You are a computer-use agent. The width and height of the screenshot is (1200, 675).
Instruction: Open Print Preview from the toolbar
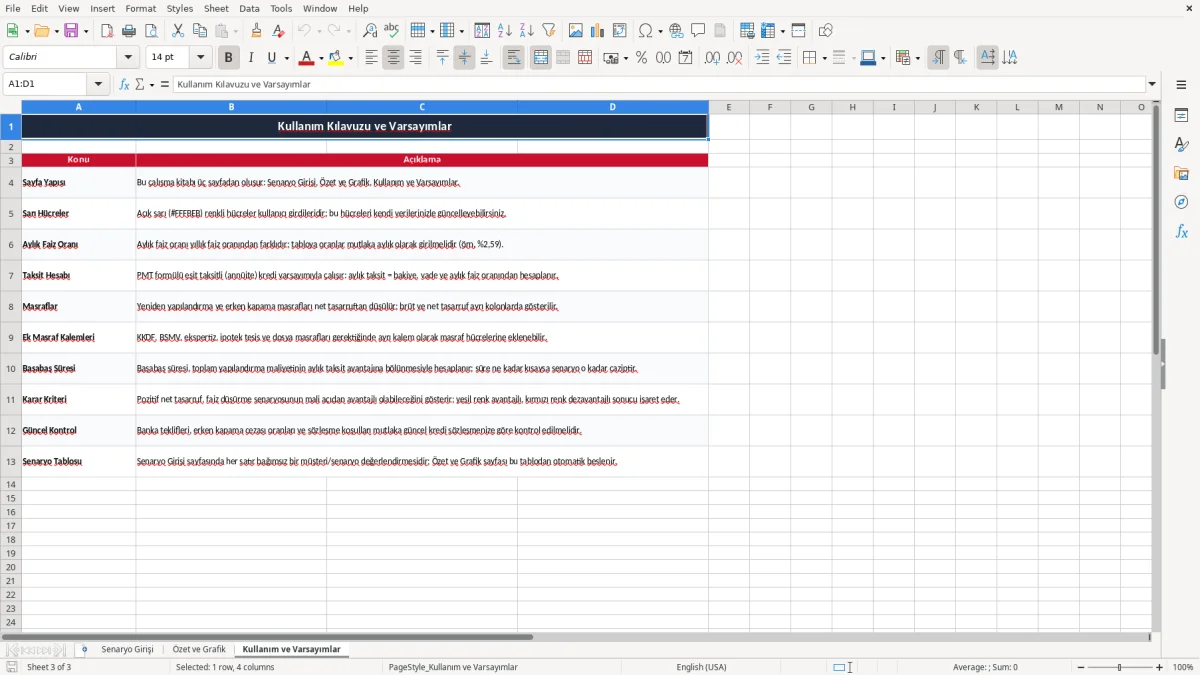coord(151,31)
